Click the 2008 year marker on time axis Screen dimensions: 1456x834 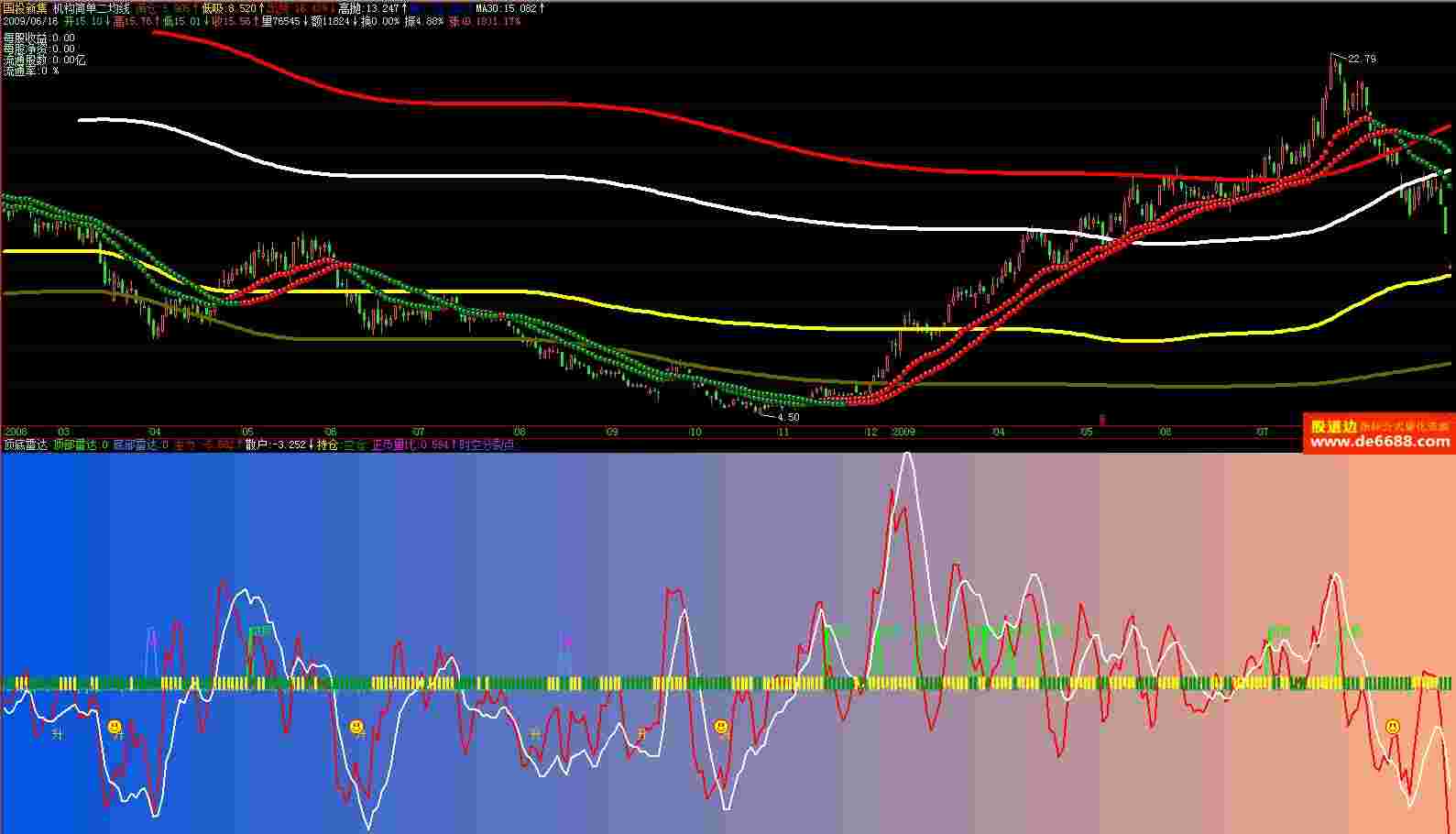16,431
